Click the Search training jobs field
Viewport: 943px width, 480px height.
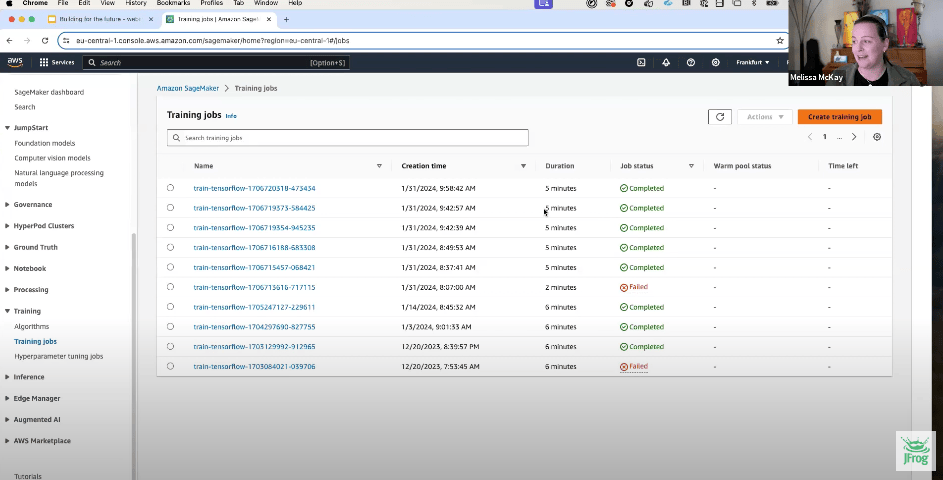348,138
